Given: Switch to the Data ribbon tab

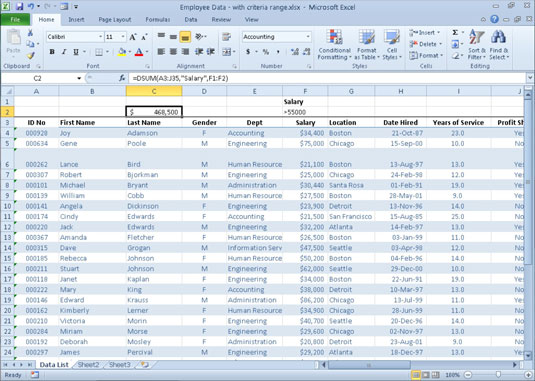Looking at the screenshot, I should coord(191,20).
